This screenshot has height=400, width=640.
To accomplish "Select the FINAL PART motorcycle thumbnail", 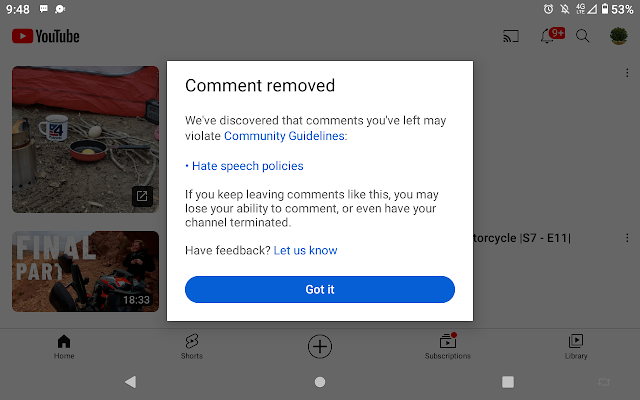I will point(85,271).
